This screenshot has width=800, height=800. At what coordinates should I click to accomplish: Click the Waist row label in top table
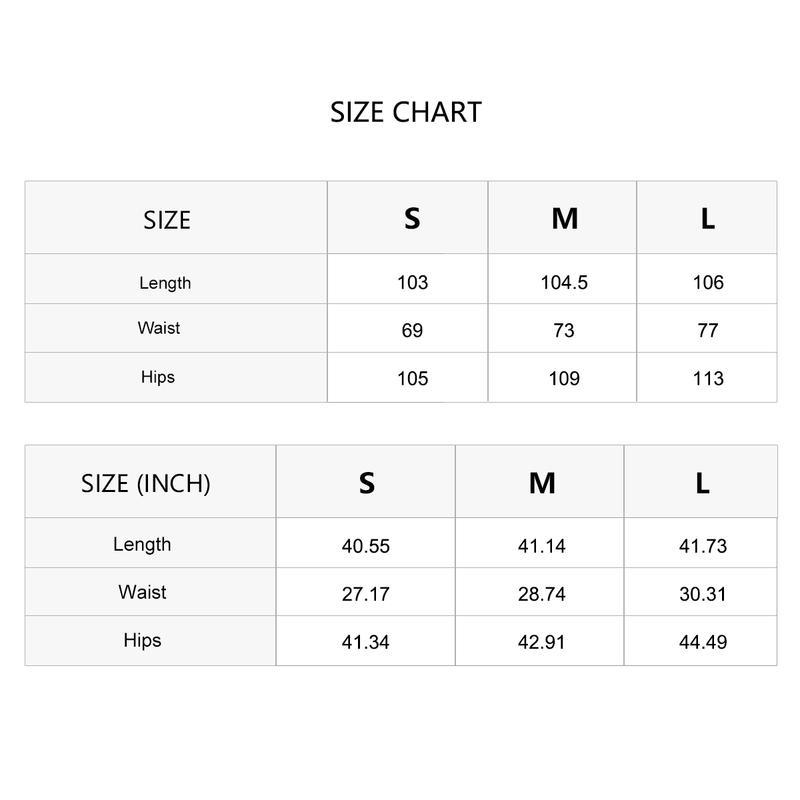(x=159, y=328)
